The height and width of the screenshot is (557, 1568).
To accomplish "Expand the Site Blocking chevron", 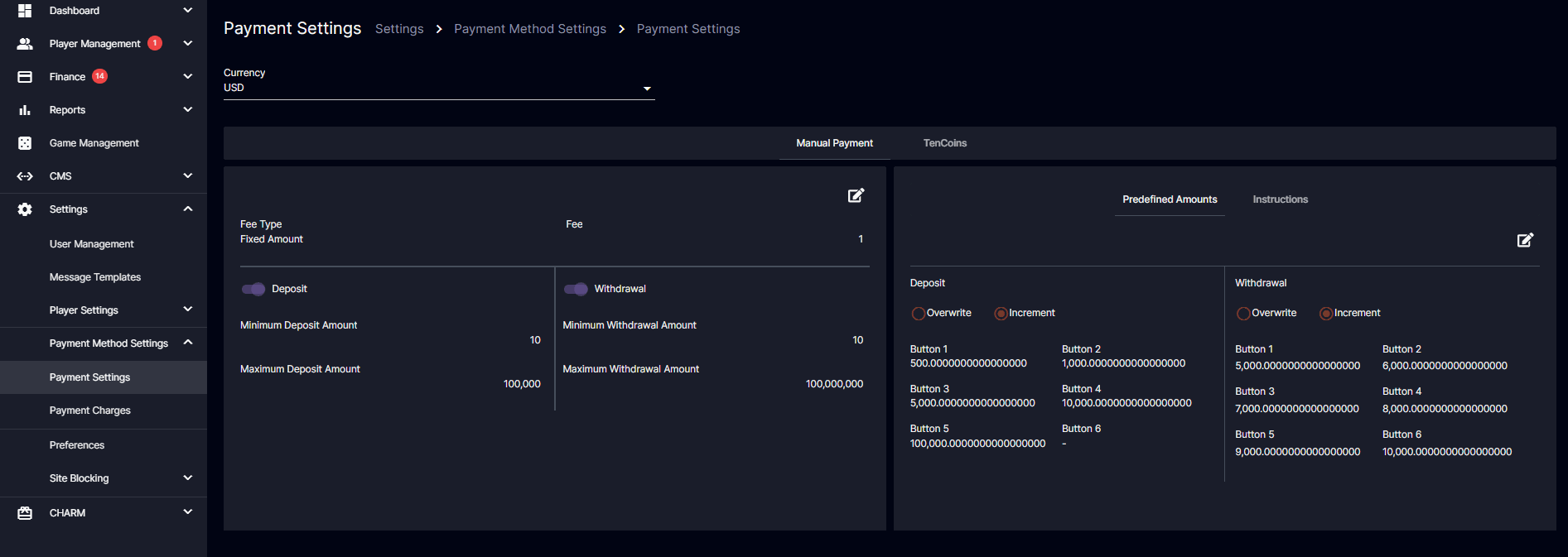I will [x=188, y=478].
